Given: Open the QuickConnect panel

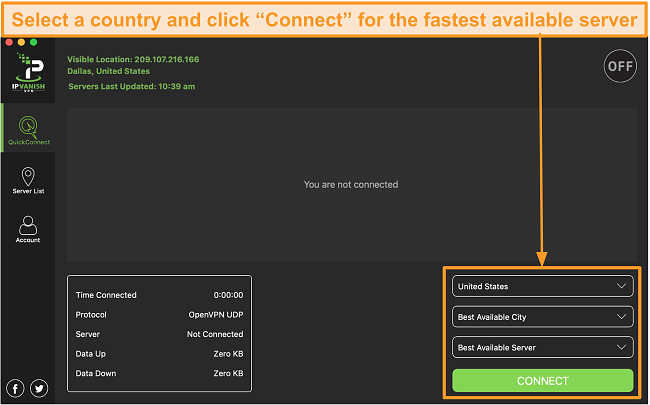Looking at the screenshot, I should 29,130.
